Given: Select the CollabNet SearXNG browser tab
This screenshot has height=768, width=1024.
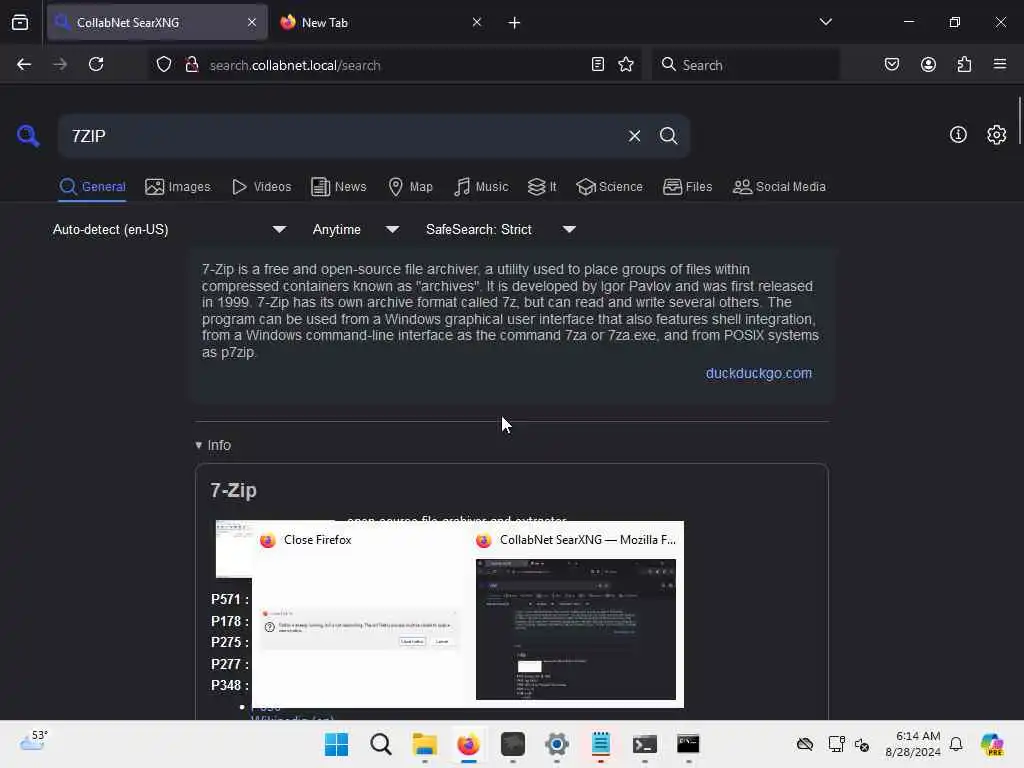Looking at the screenshot, I should point(157,22).
